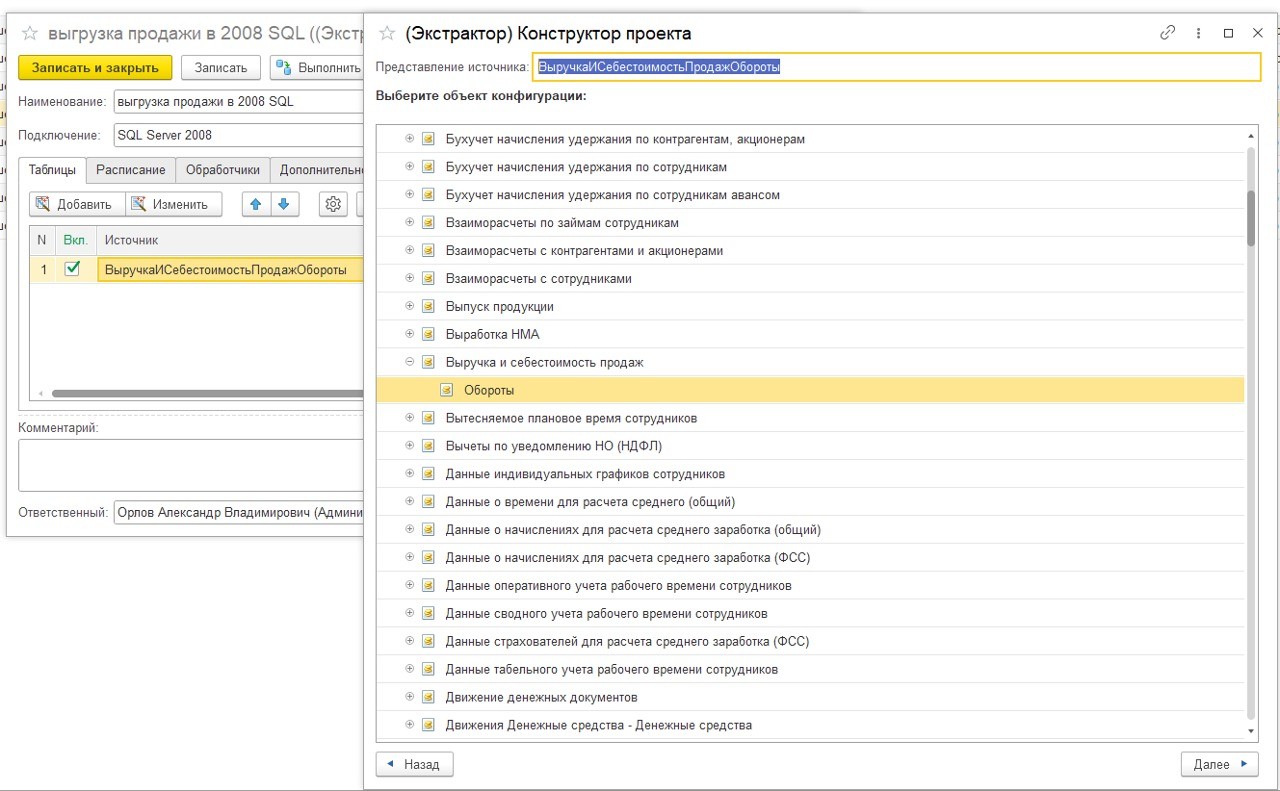Open the Обработчики tab
Screen dimensions: 1280x791
pyautogui.click(x=223, y=170)
